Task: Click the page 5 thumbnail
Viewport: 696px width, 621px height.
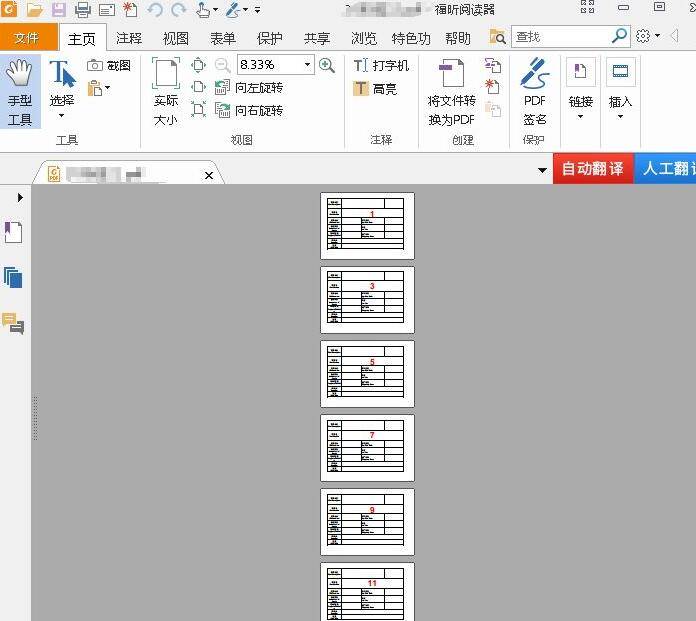Action: 367,373
